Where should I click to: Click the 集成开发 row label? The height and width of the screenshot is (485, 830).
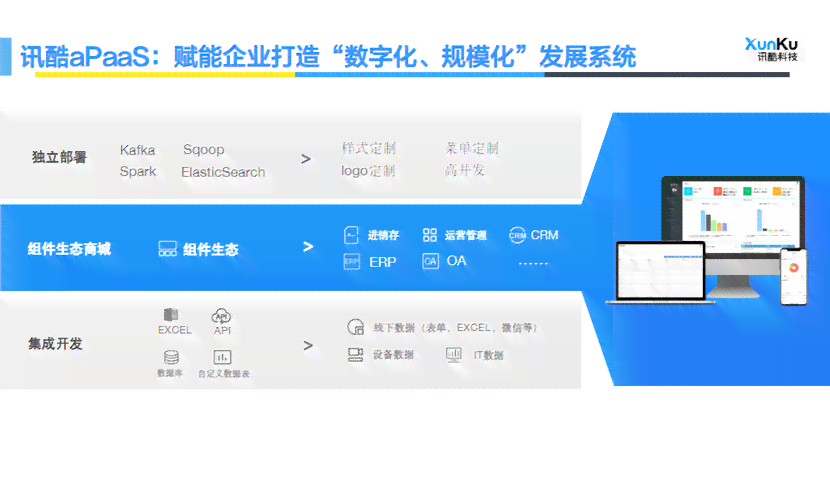coord(56,344)
